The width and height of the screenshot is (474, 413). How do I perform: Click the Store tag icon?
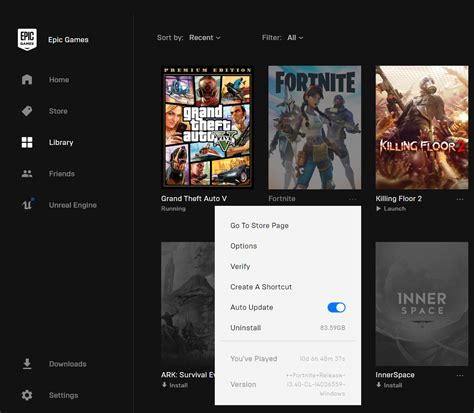[x=27, y=111]
